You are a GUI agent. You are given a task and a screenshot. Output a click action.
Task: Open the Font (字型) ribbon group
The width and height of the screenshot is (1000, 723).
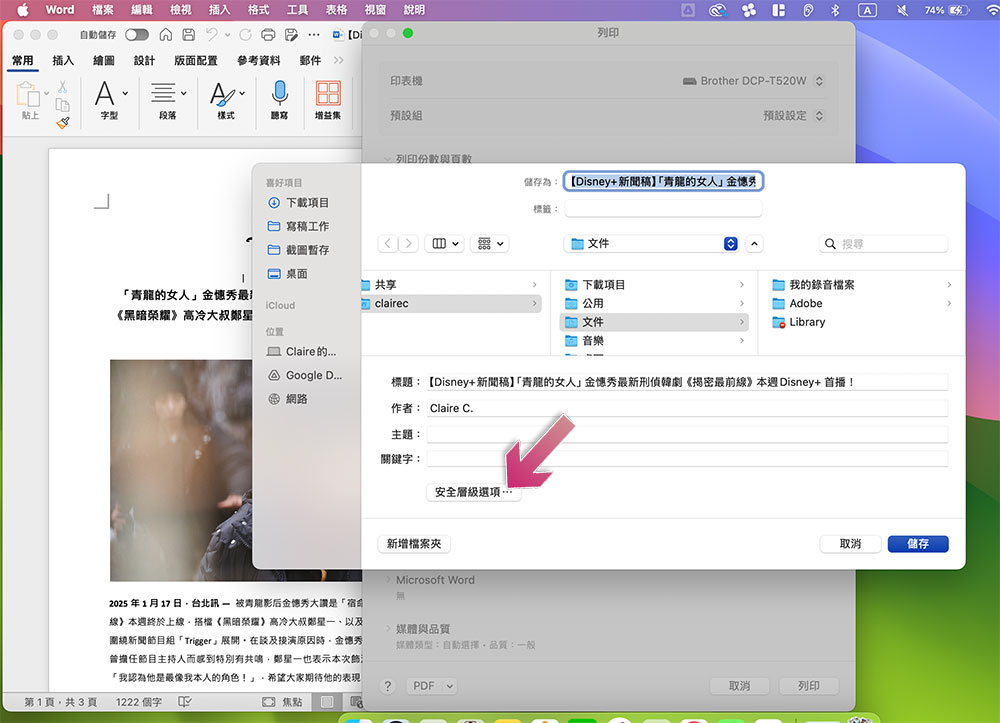110,100
